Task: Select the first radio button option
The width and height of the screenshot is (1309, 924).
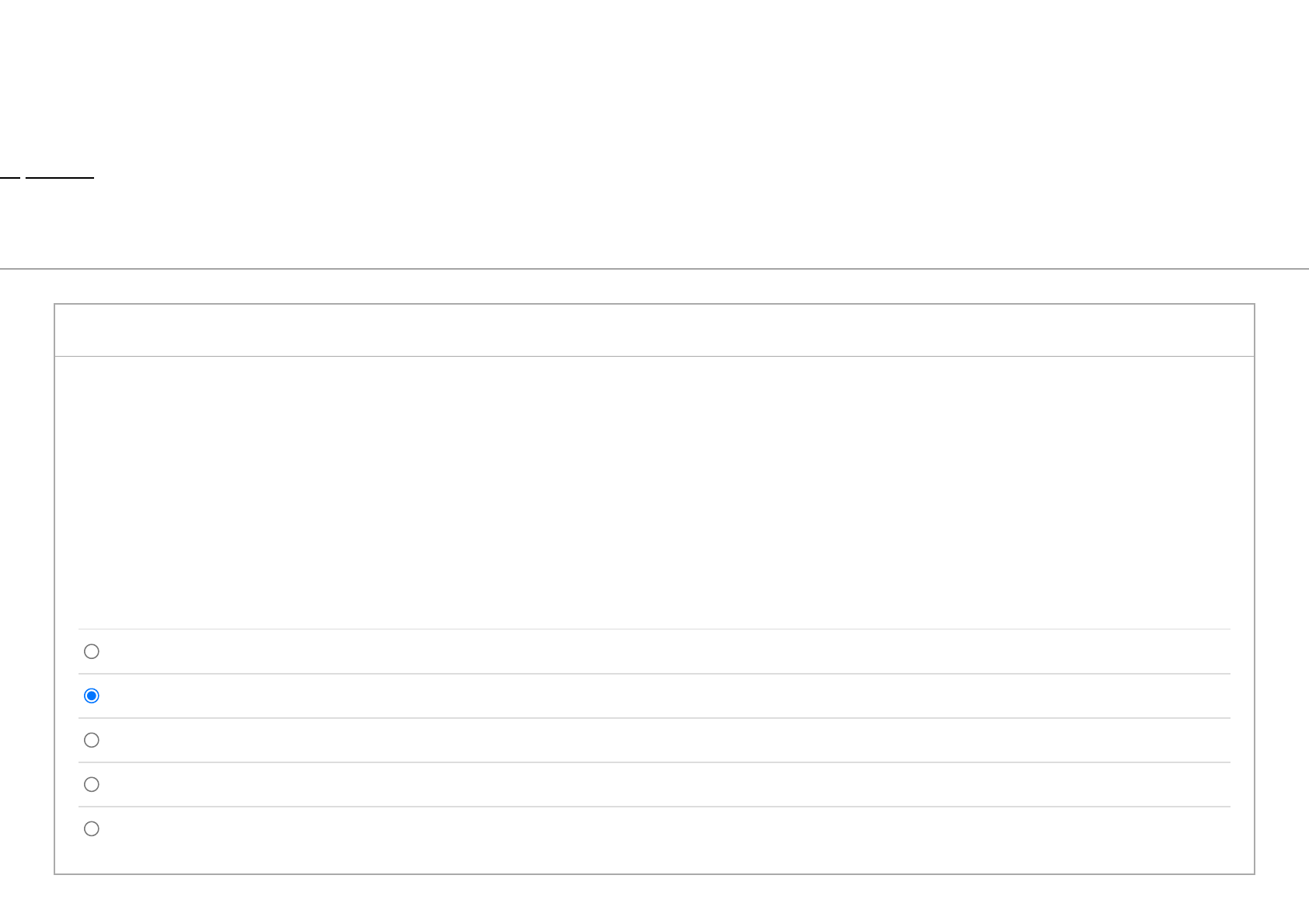Action: tap(92, 651)
